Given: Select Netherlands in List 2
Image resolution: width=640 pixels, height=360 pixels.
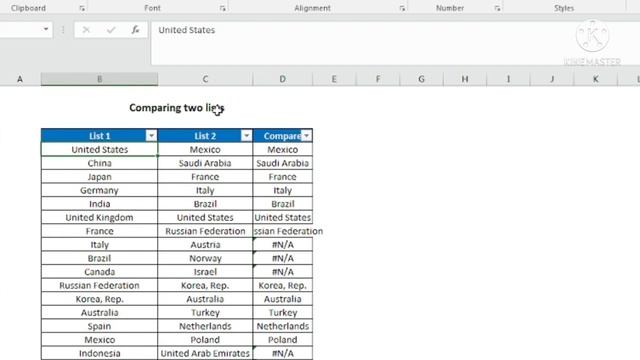Looking at the screenshot, I should (x=205, y=326).
